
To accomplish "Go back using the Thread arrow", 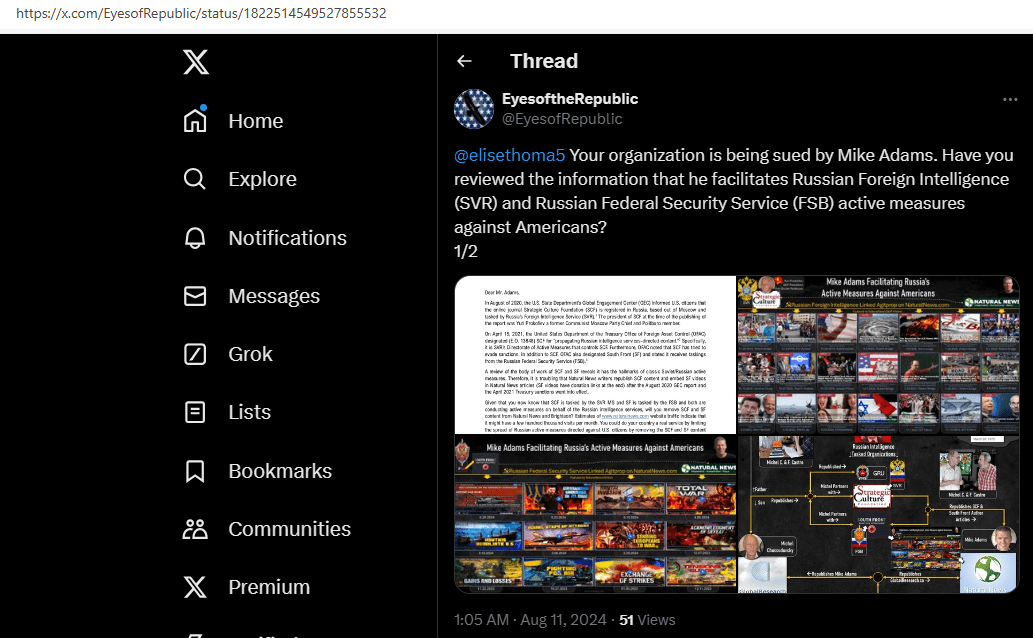I will tap(464, 61).
